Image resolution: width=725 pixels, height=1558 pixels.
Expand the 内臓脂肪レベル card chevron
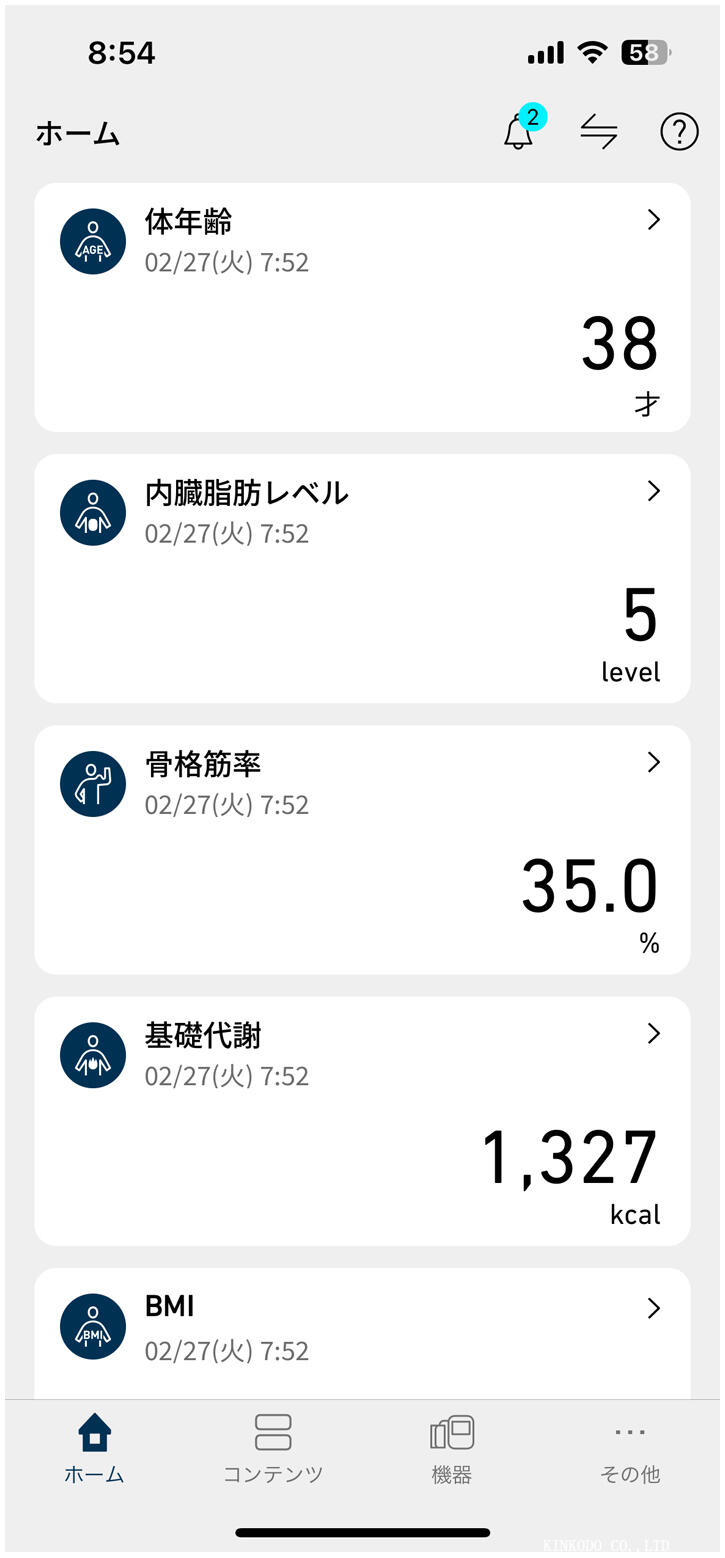pyautogui.click(x=654, y=491)
